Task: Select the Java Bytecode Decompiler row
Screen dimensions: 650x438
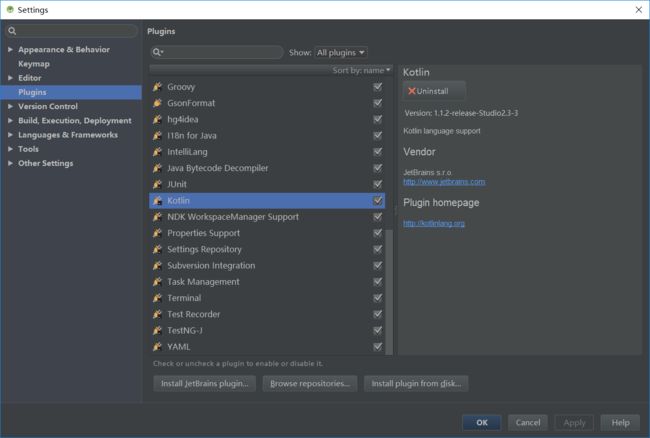Action: 267,168
